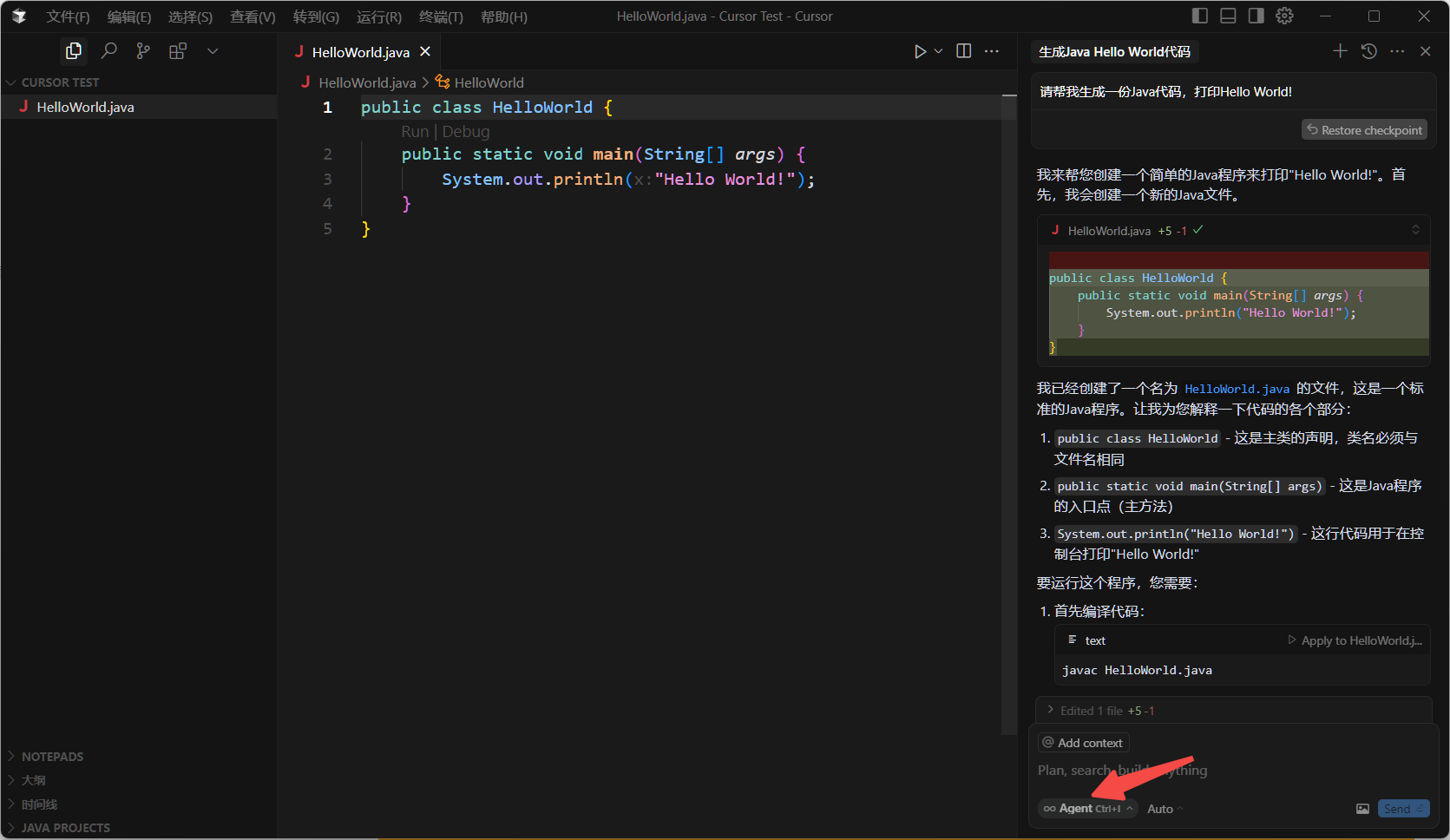
Task: Open the 运行(R) menu
Action: pos(379,16)
